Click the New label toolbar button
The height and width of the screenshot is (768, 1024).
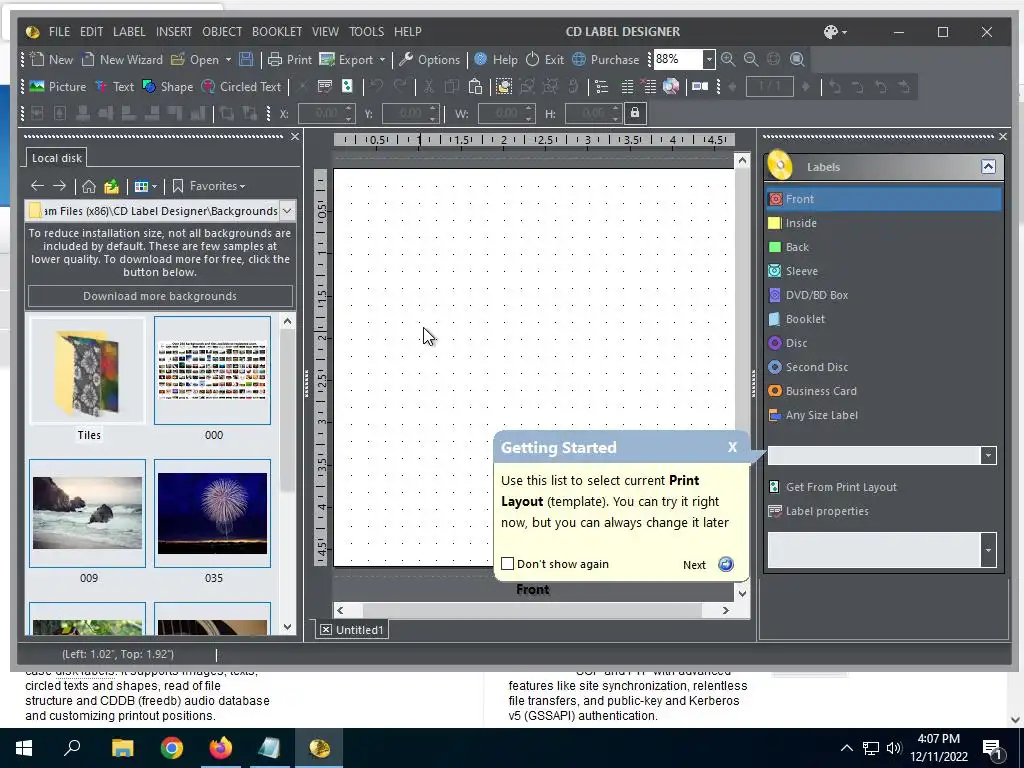point(51,59)
